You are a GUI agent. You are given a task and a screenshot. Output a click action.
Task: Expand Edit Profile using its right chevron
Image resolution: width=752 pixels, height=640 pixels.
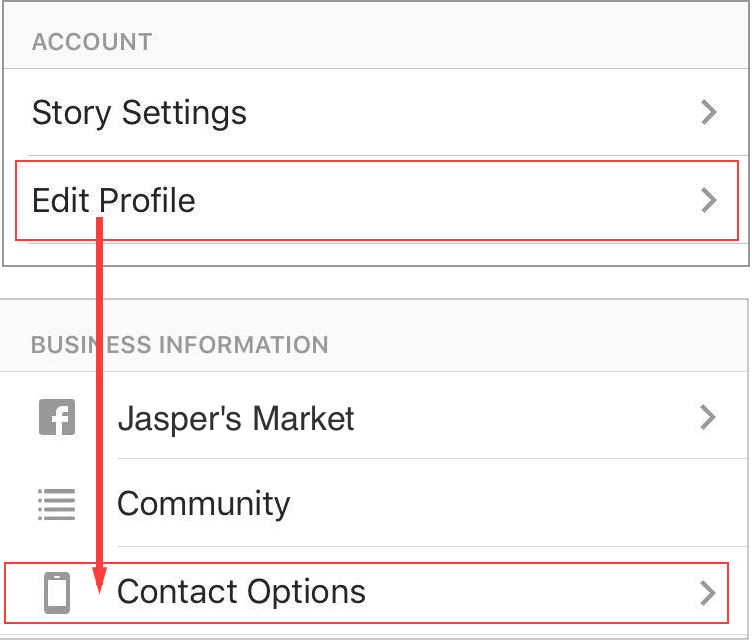709,200
